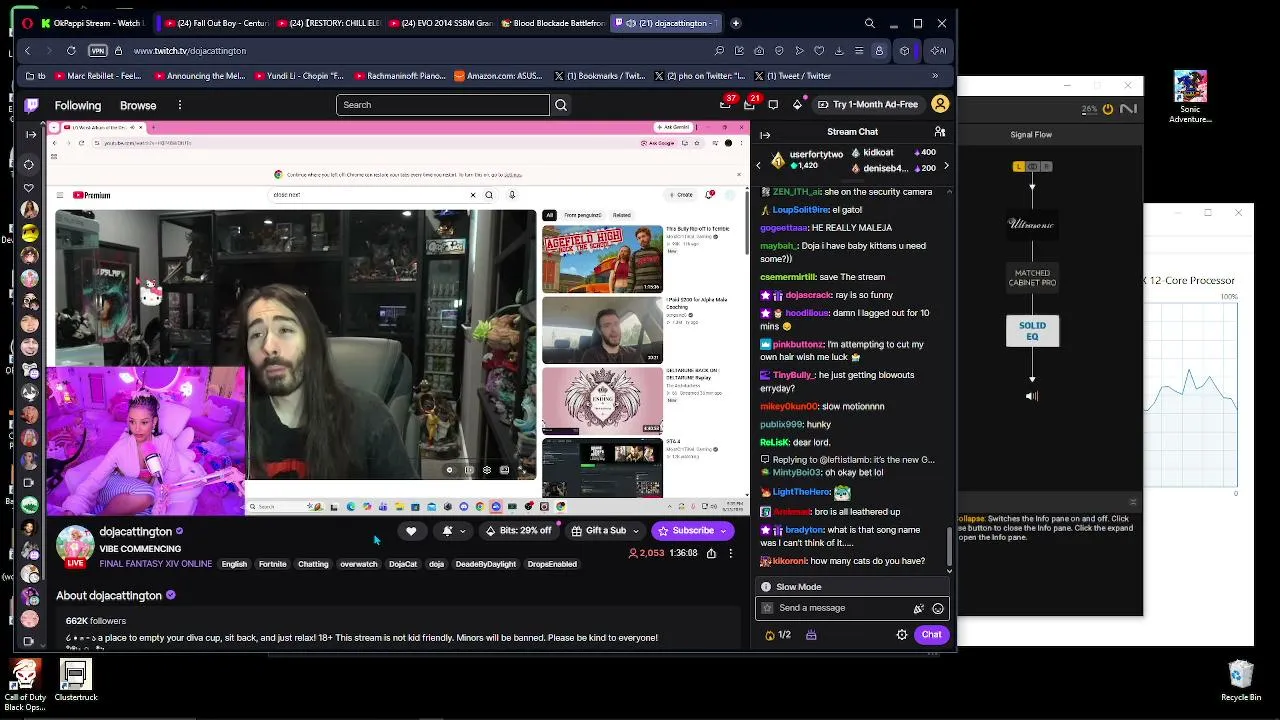The width and height of the screenshot is (1280, 720).
Task: Reload the Twitch page in Opera
Action: coord(71,51)
